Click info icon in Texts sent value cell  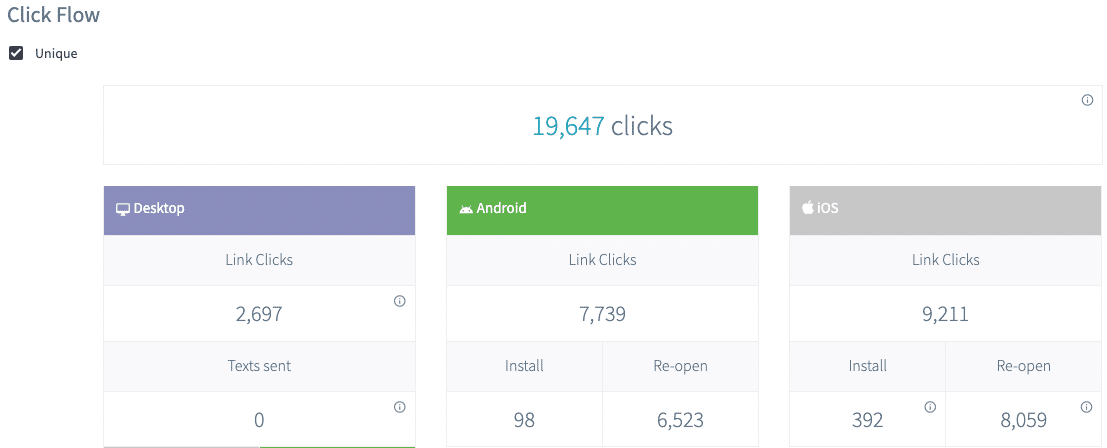click(400, 407)
